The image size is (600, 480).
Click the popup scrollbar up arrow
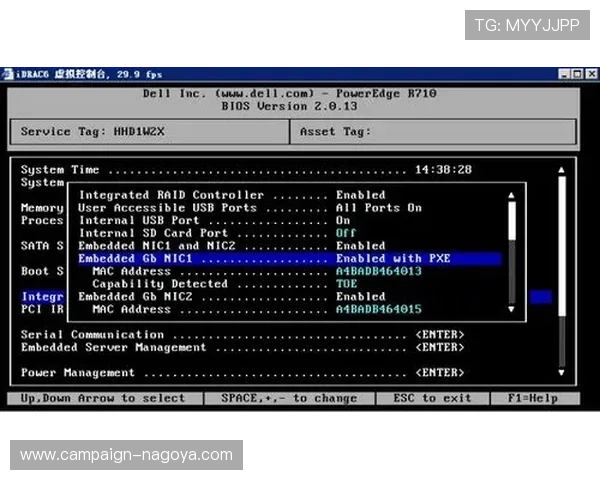[x=513, y=196]
